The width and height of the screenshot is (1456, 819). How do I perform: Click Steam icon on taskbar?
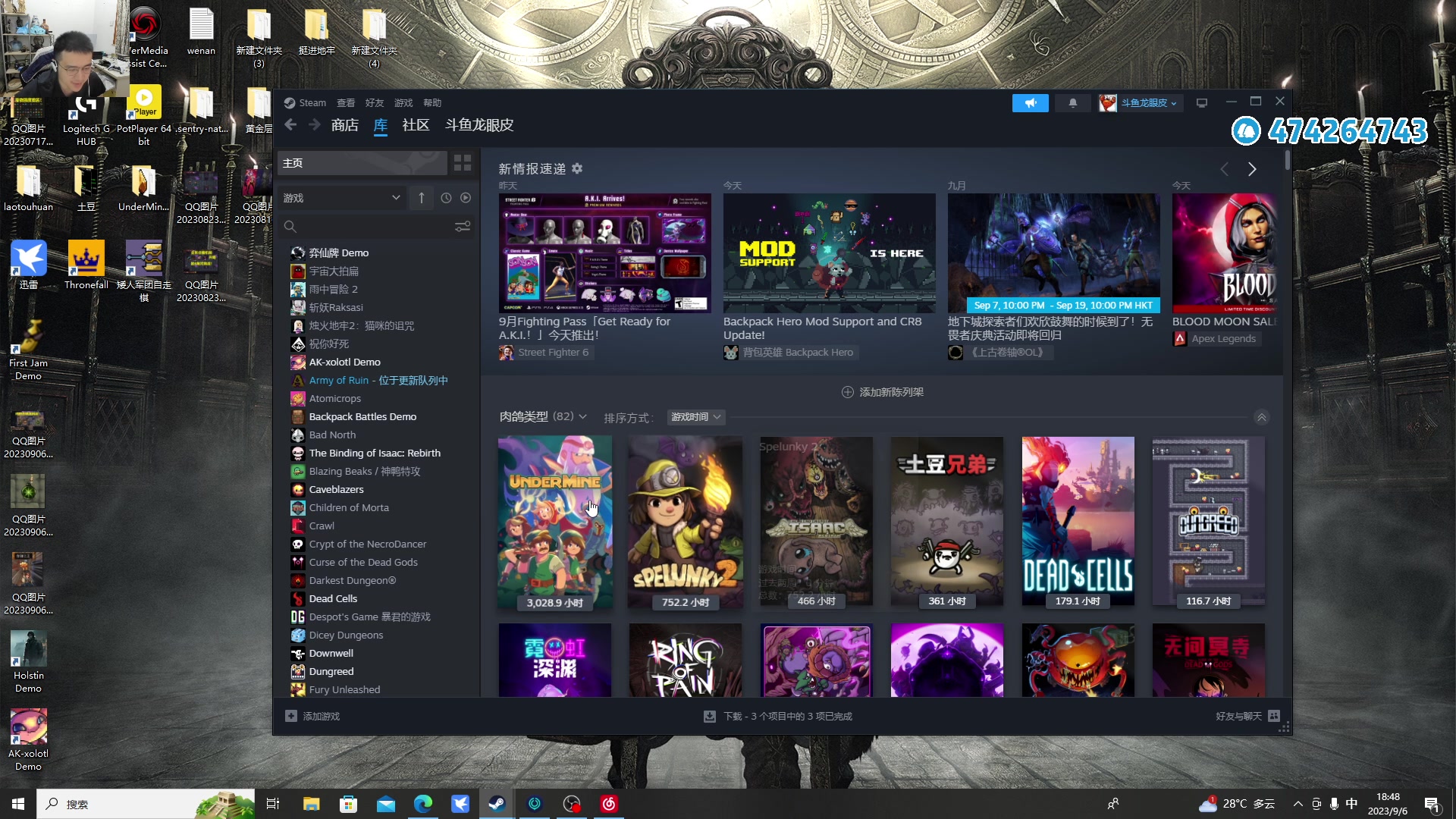coord(497,804)
